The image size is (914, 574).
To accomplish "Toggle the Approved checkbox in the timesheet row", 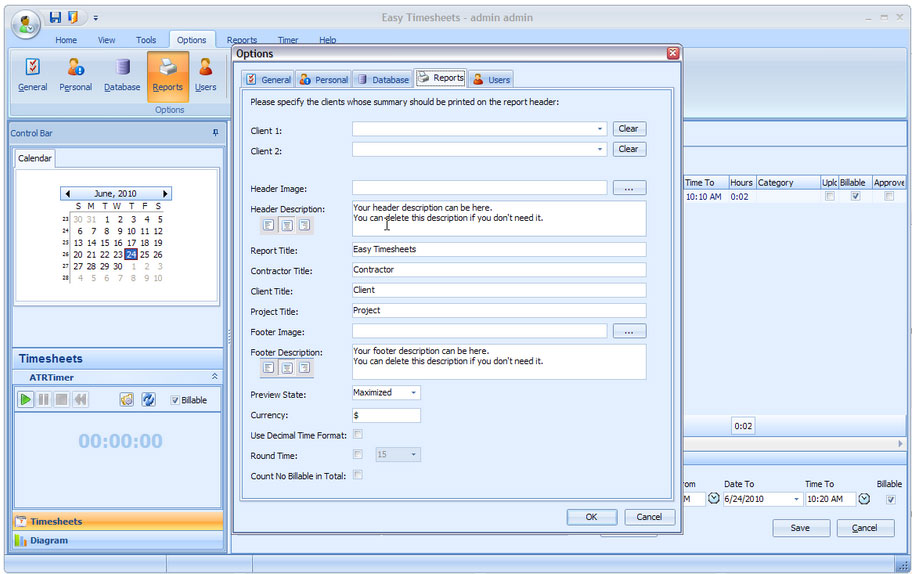I will click(x=889, y=196).
